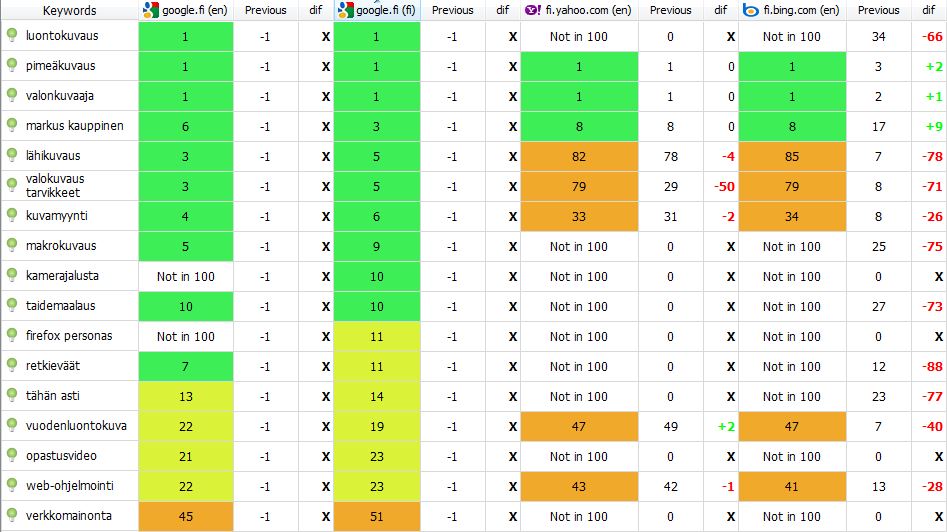Click the yellow google.fi (en) cell for opastusvideo
947x532 pixels.
tap(185, 456)
